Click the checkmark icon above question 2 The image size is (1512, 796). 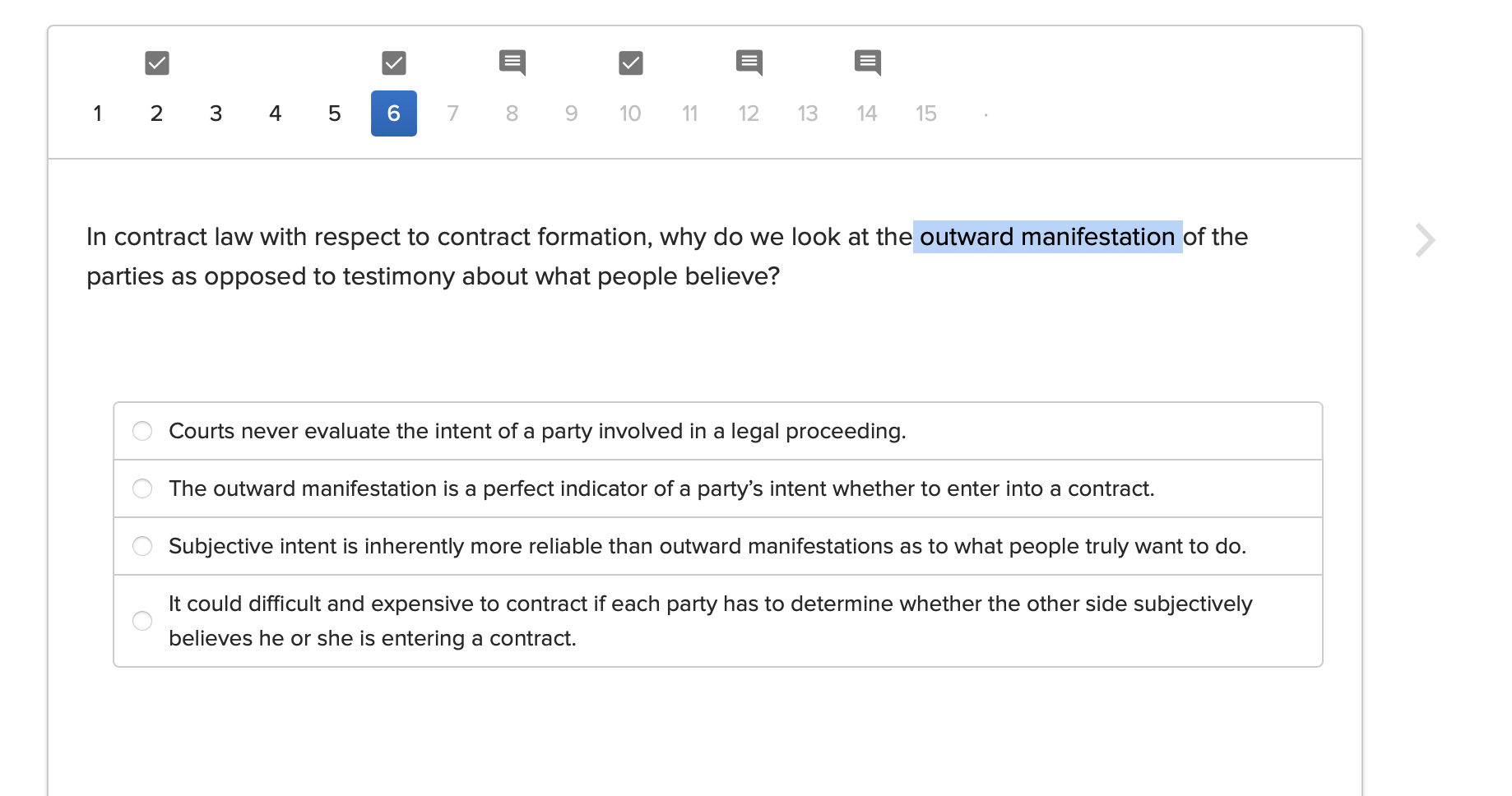coord(156,62)
